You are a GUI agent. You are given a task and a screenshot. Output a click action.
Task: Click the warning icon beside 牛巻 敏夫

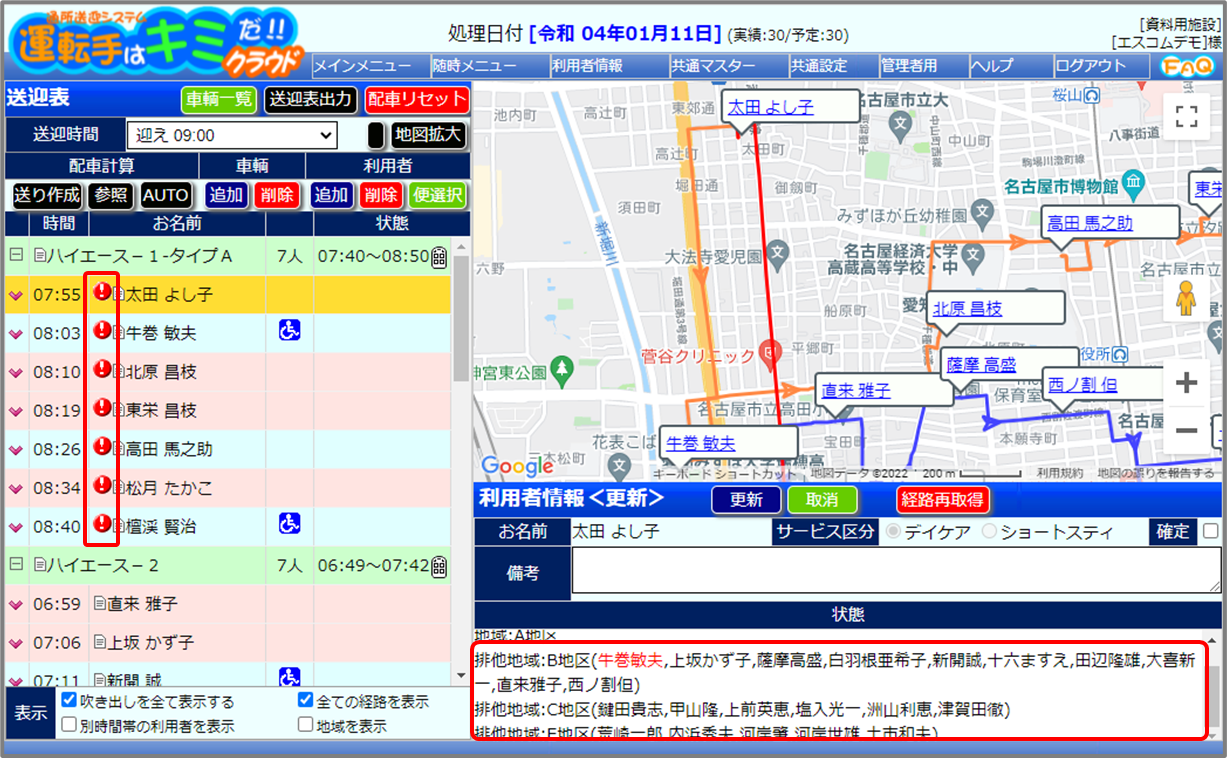pos(102,331)
